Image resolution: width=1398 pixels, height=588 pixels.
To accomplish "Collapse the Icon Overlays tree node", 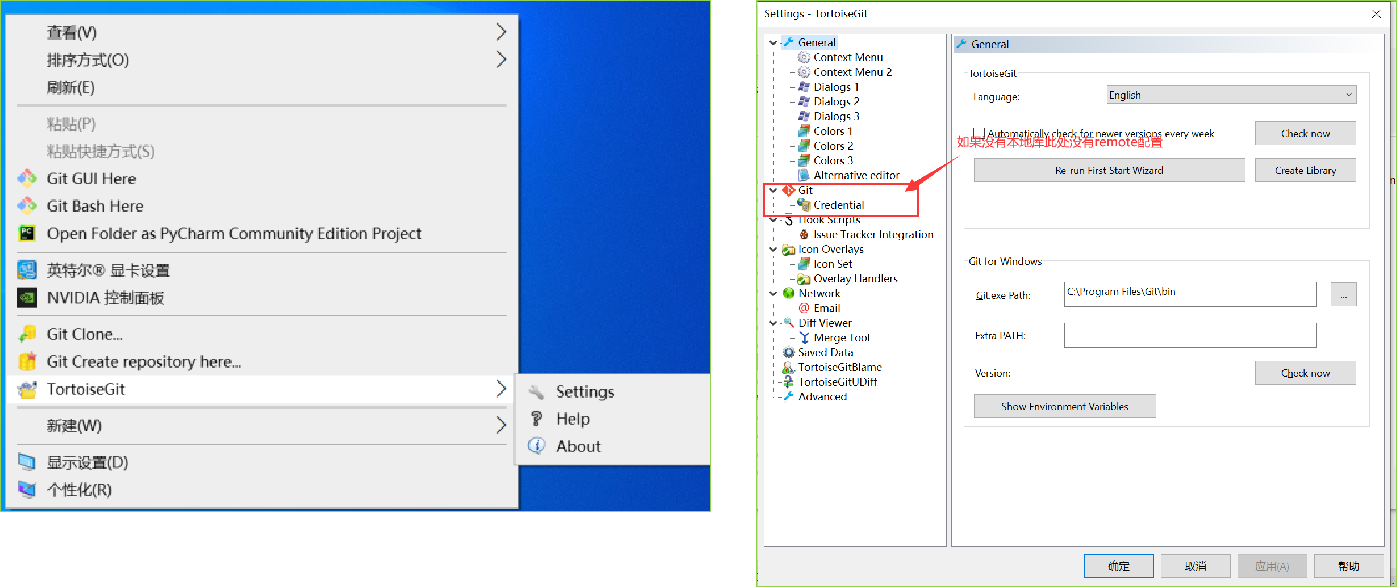I will pyautogui.click(x=772, y=249).
